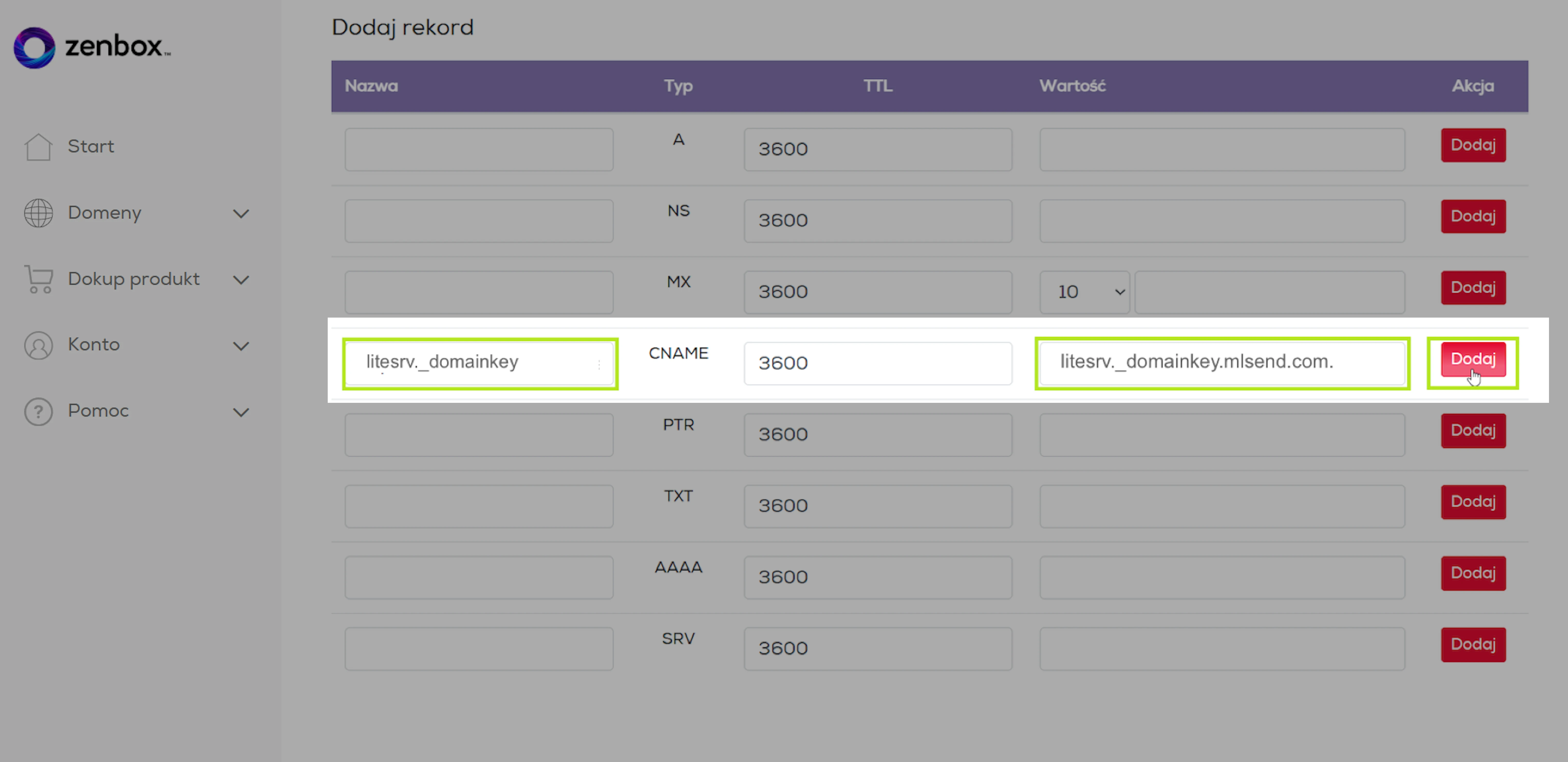
Task: Open the Start menu item
Action: pos(91,147)
